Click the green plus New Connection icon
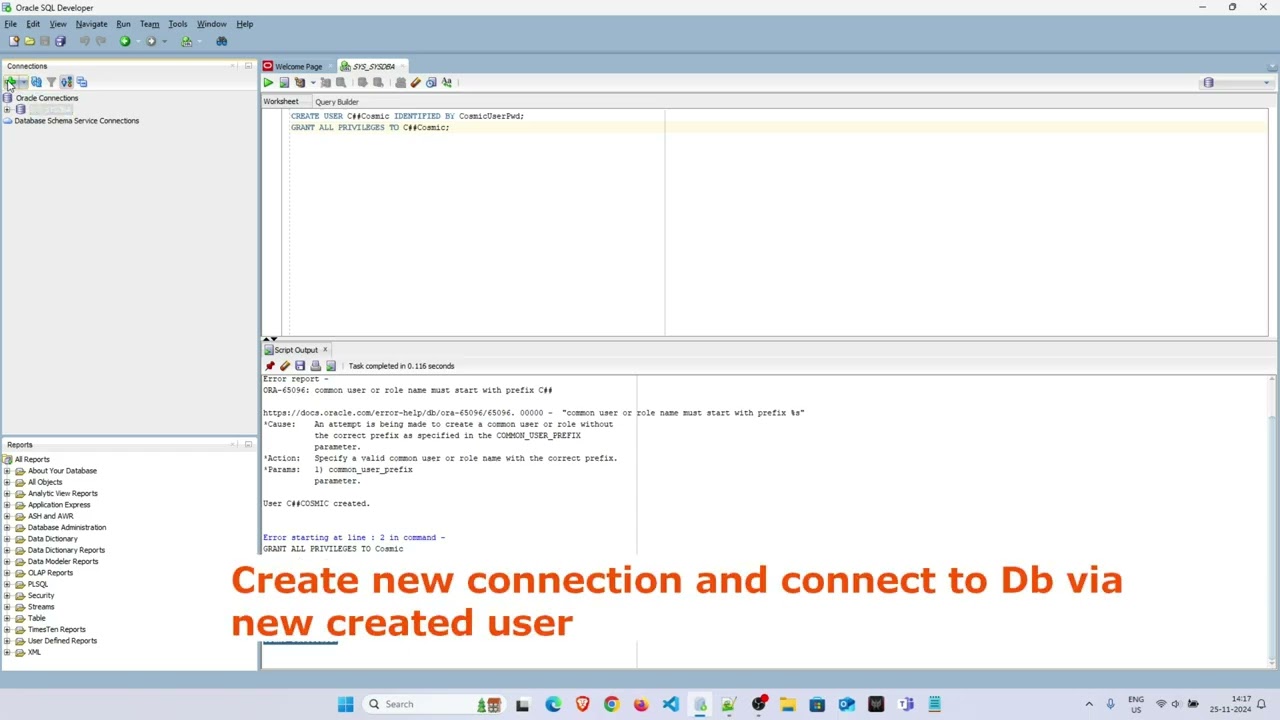 [x=10, y=82]
